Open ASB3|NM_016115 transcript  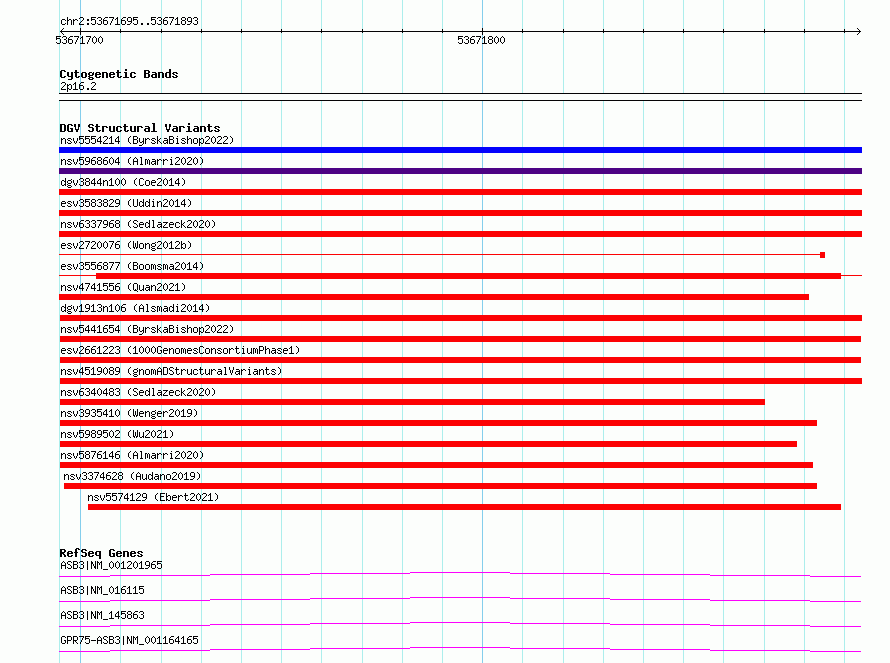pyautogui.click(x=102, y=590)
